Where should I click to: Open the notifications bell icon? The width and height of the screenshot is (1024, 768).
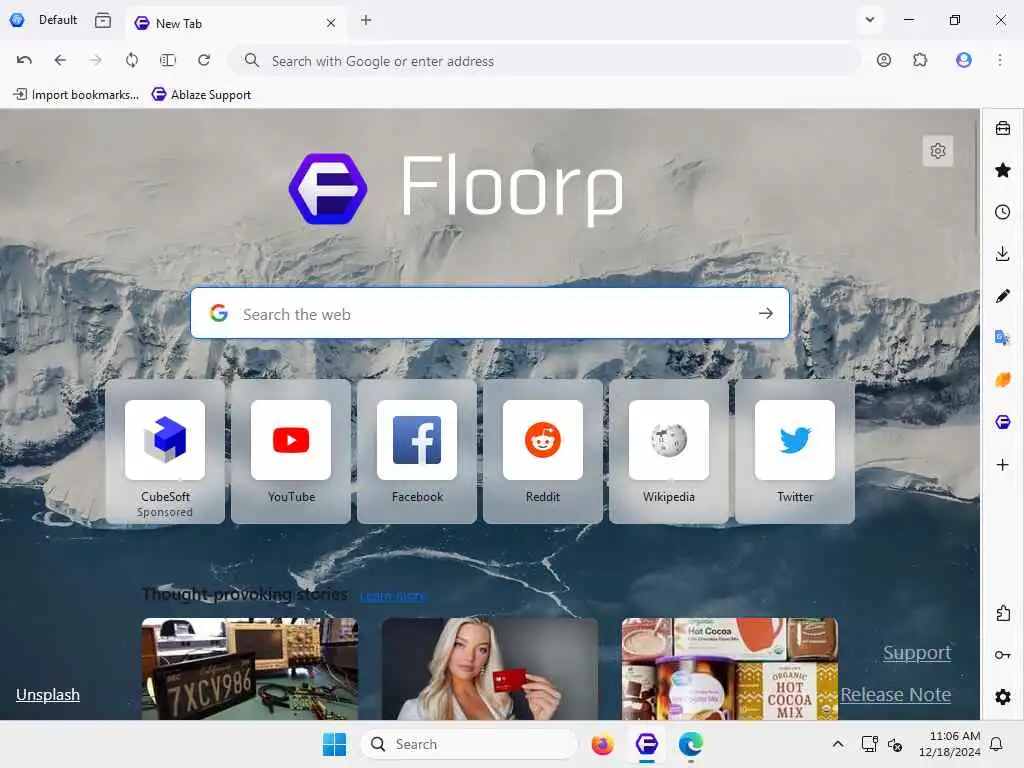996,744
